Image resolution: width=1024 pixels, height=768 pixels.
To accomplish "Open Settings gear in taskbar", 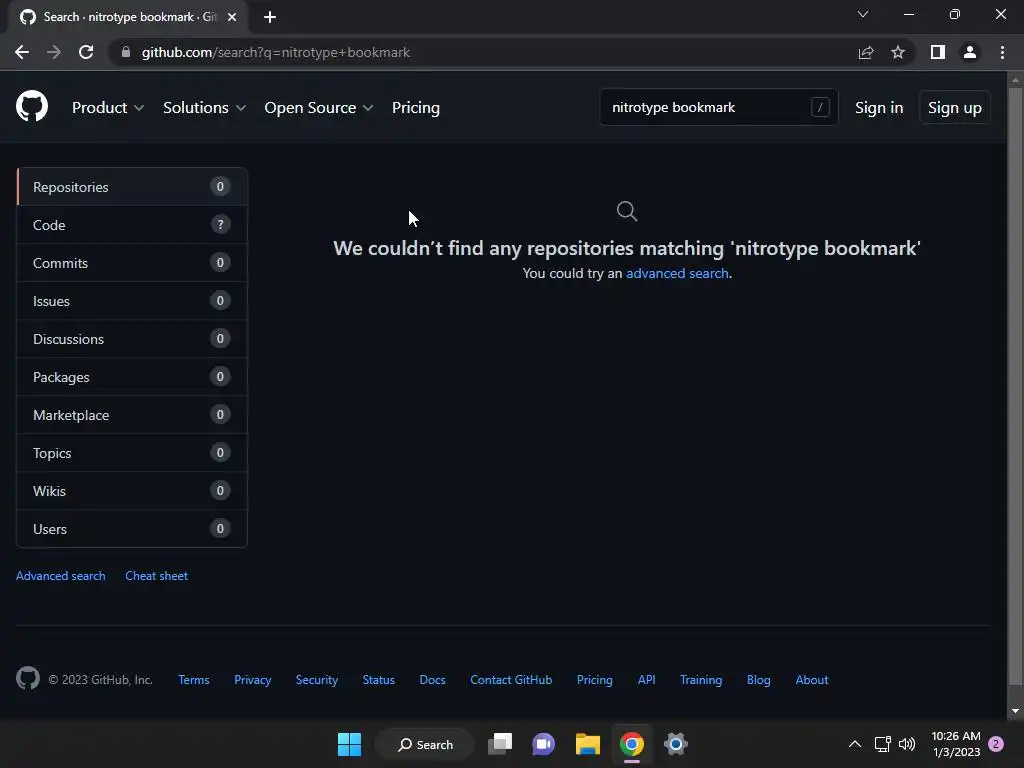I will (x=676, y=744).
